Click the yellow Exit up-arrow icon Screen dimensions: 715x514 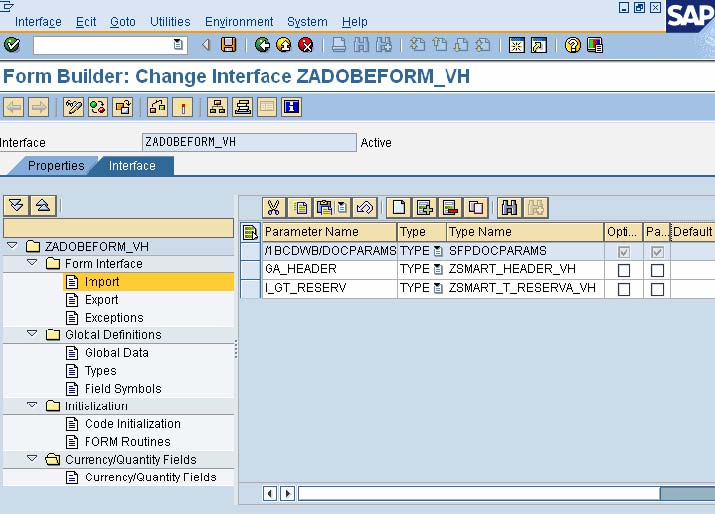284,45
